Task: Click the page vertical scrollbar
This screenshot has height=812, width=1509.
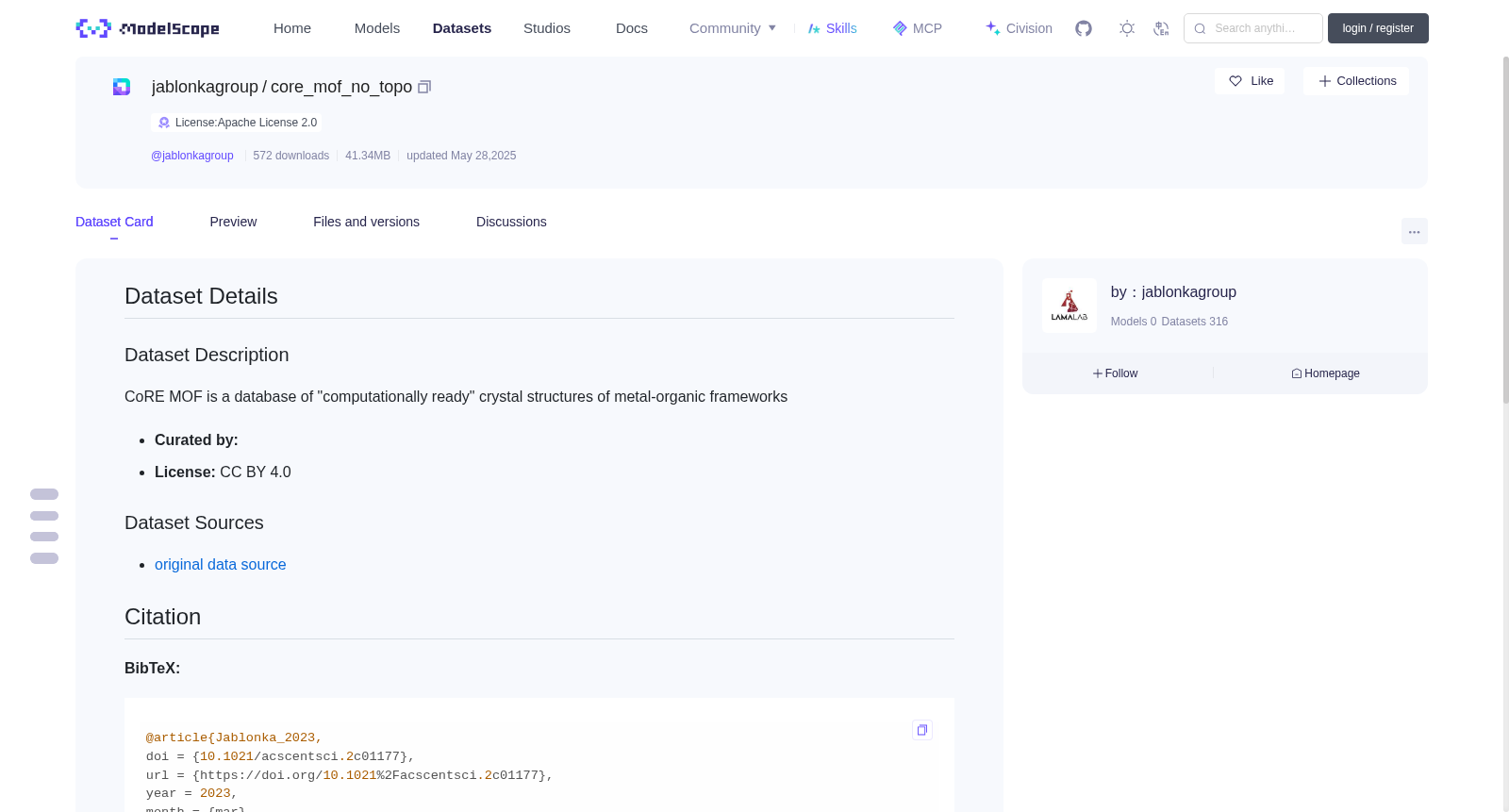Action: point(1505,230)
